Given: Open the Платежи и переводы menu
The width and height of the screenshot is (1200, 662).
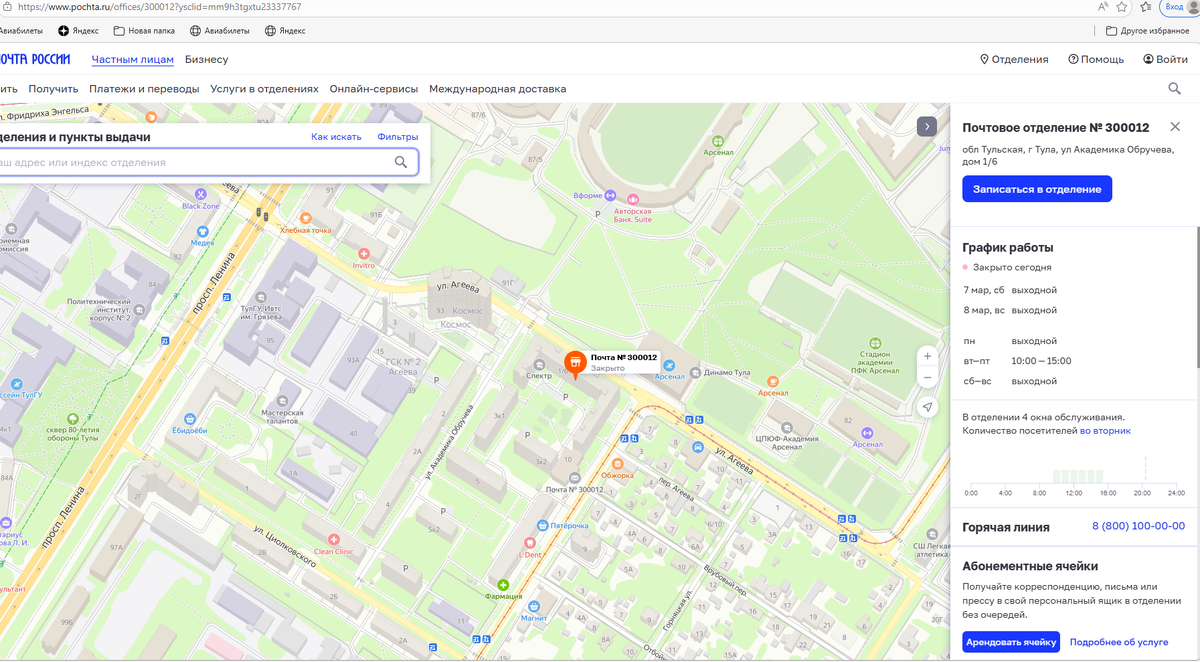Looking at the screenshot, I should [144, 89].
